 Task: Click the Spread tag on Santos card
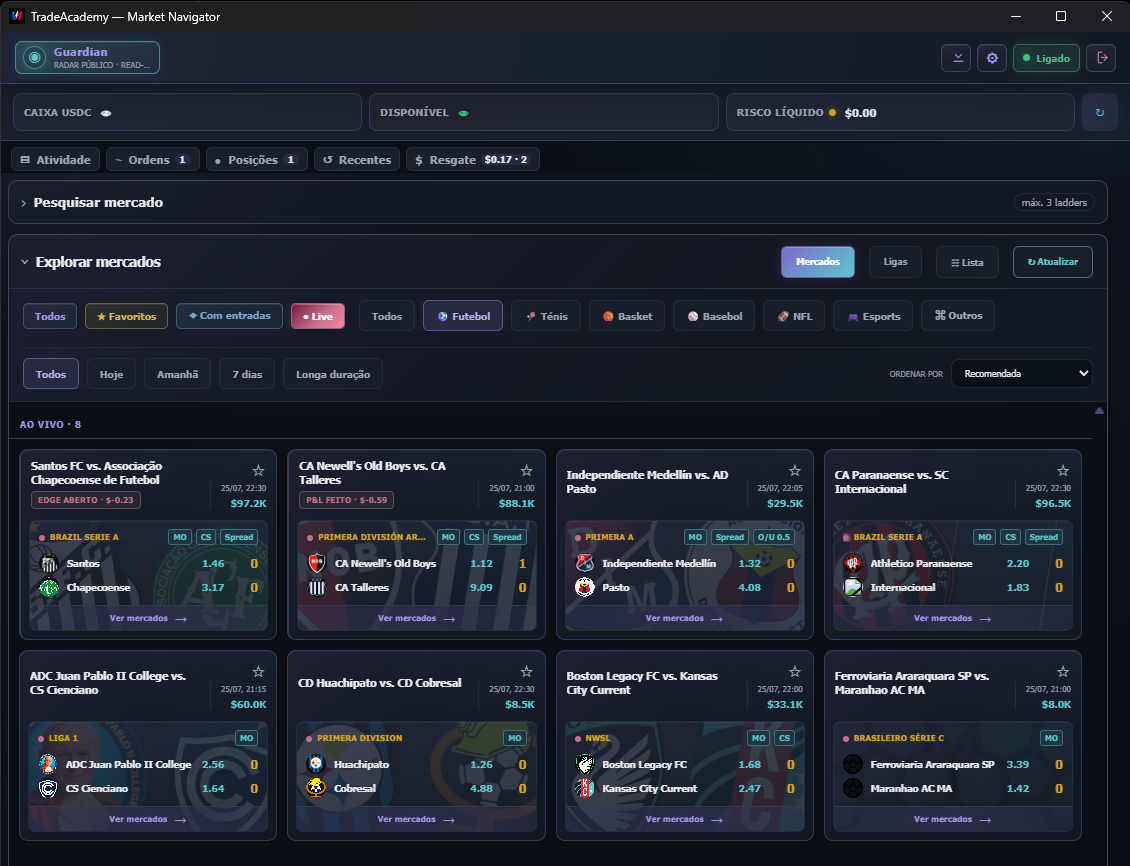point(239,537)
